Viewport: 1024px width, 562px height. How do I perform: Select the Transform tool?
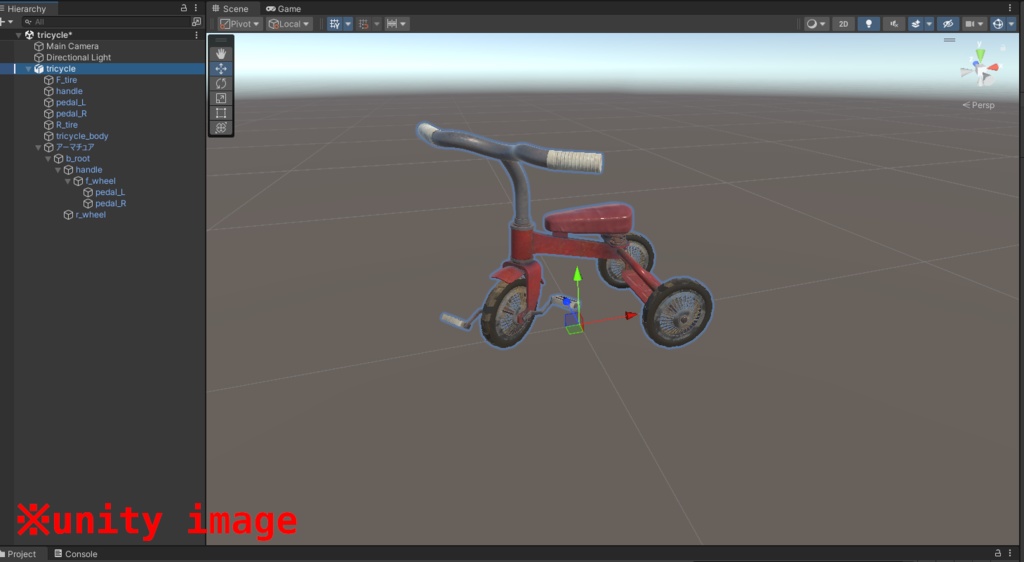(221, 127)
